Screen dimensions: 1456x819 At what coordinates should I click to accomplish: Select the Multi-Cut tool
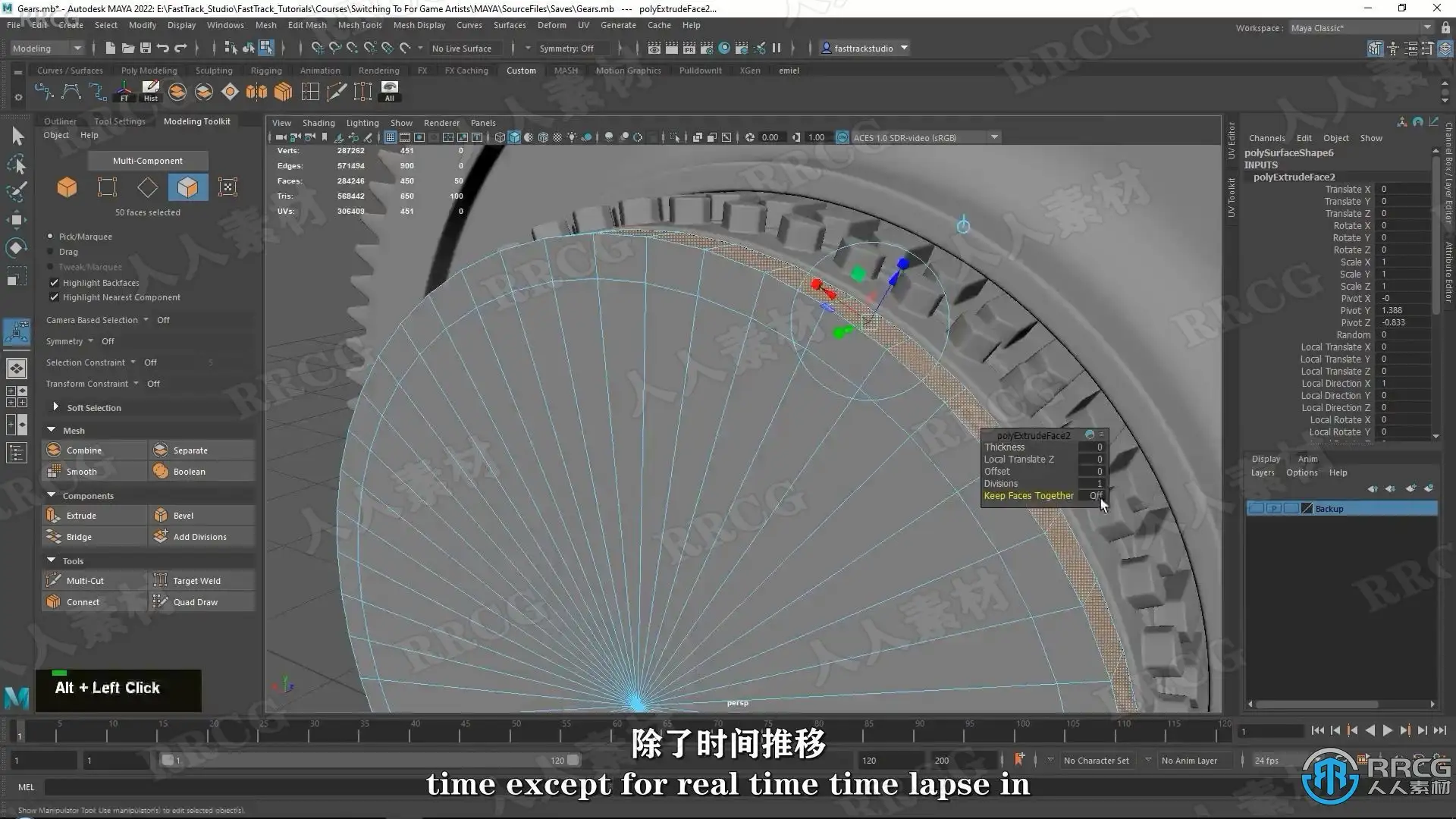pos(84,581)
